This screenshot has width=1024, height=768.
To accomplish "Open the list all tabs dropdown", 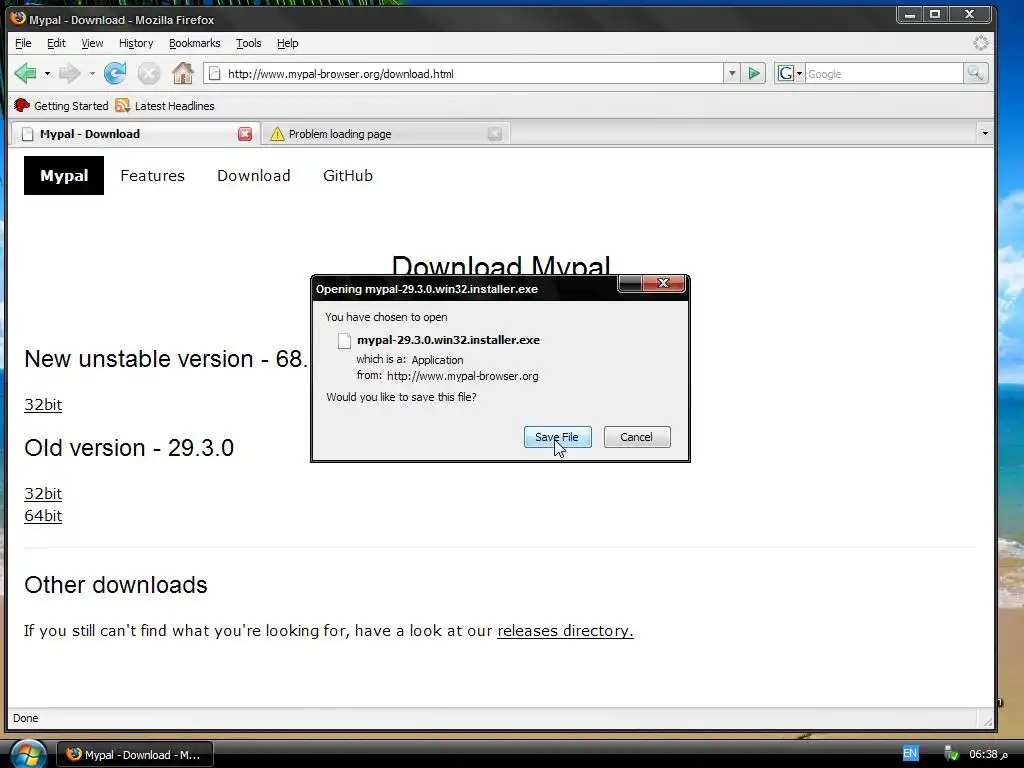I will coord(985,134).
